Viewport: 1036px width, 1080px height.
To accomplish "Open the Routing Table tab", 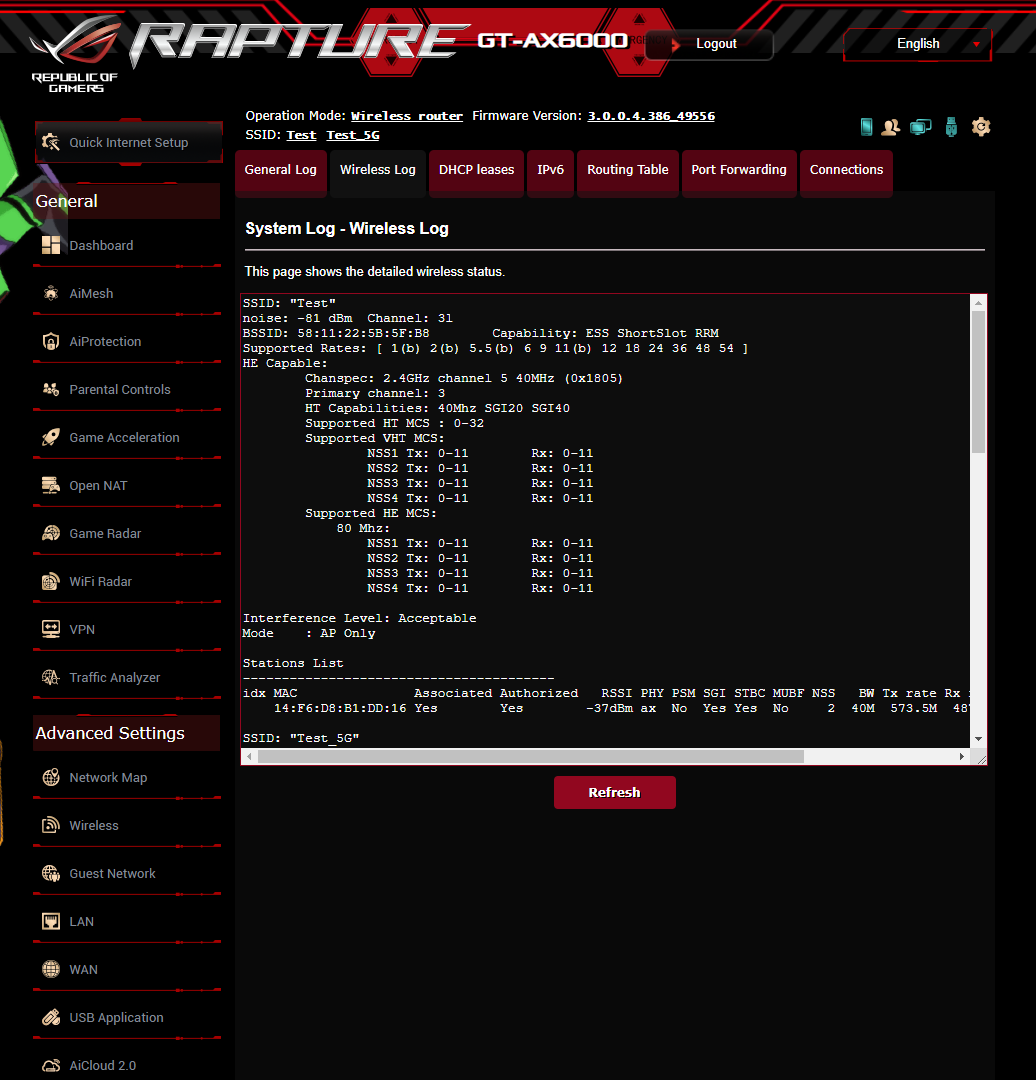I will click(x=628, y=170).
